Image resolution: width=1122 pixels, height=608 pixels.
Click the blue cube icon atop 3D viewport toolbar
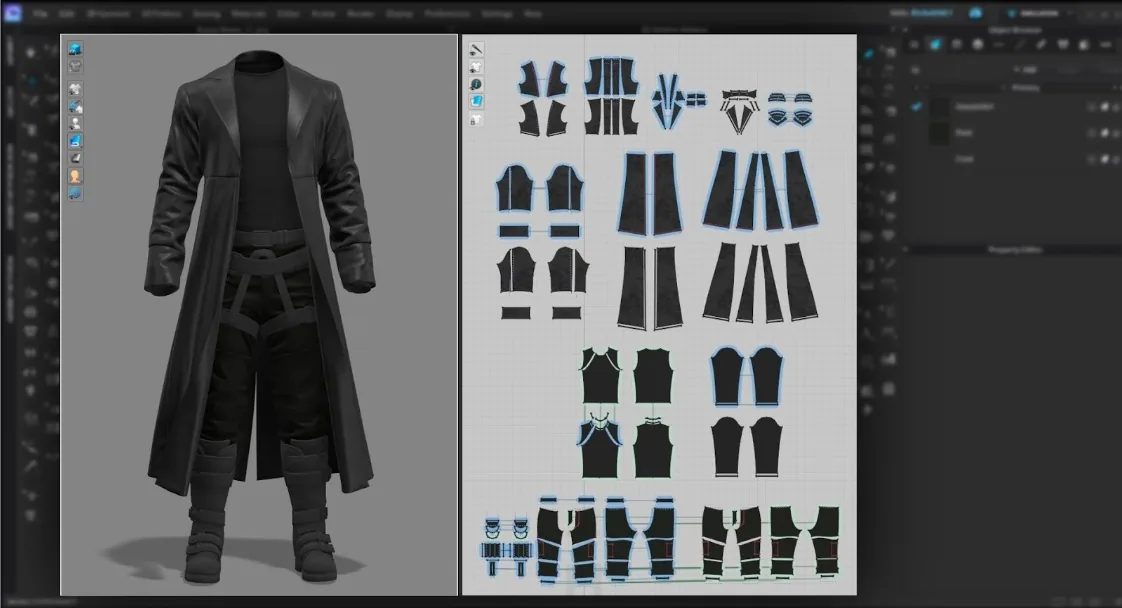point(75,49)
